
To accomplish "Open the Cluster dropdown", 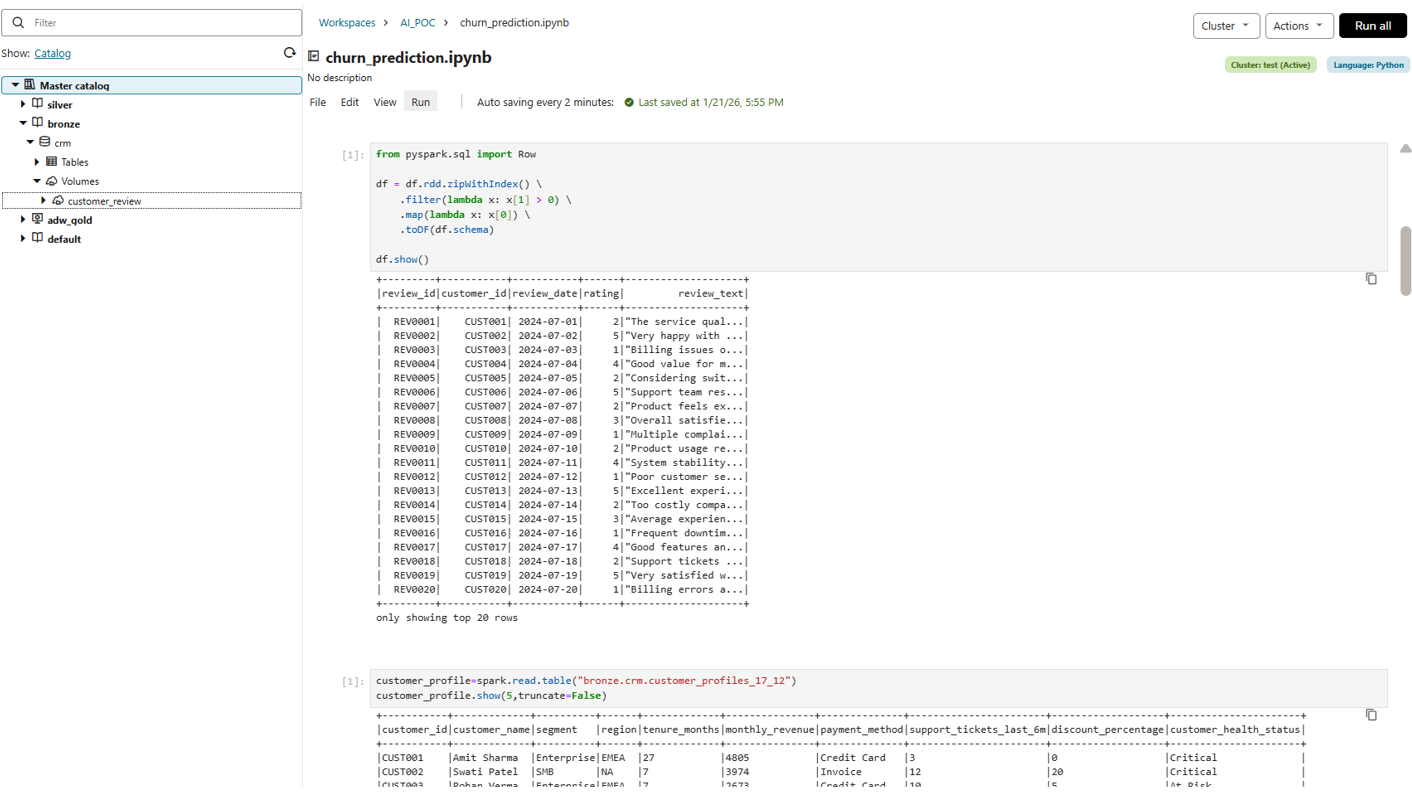I will tap(1225, 26).
